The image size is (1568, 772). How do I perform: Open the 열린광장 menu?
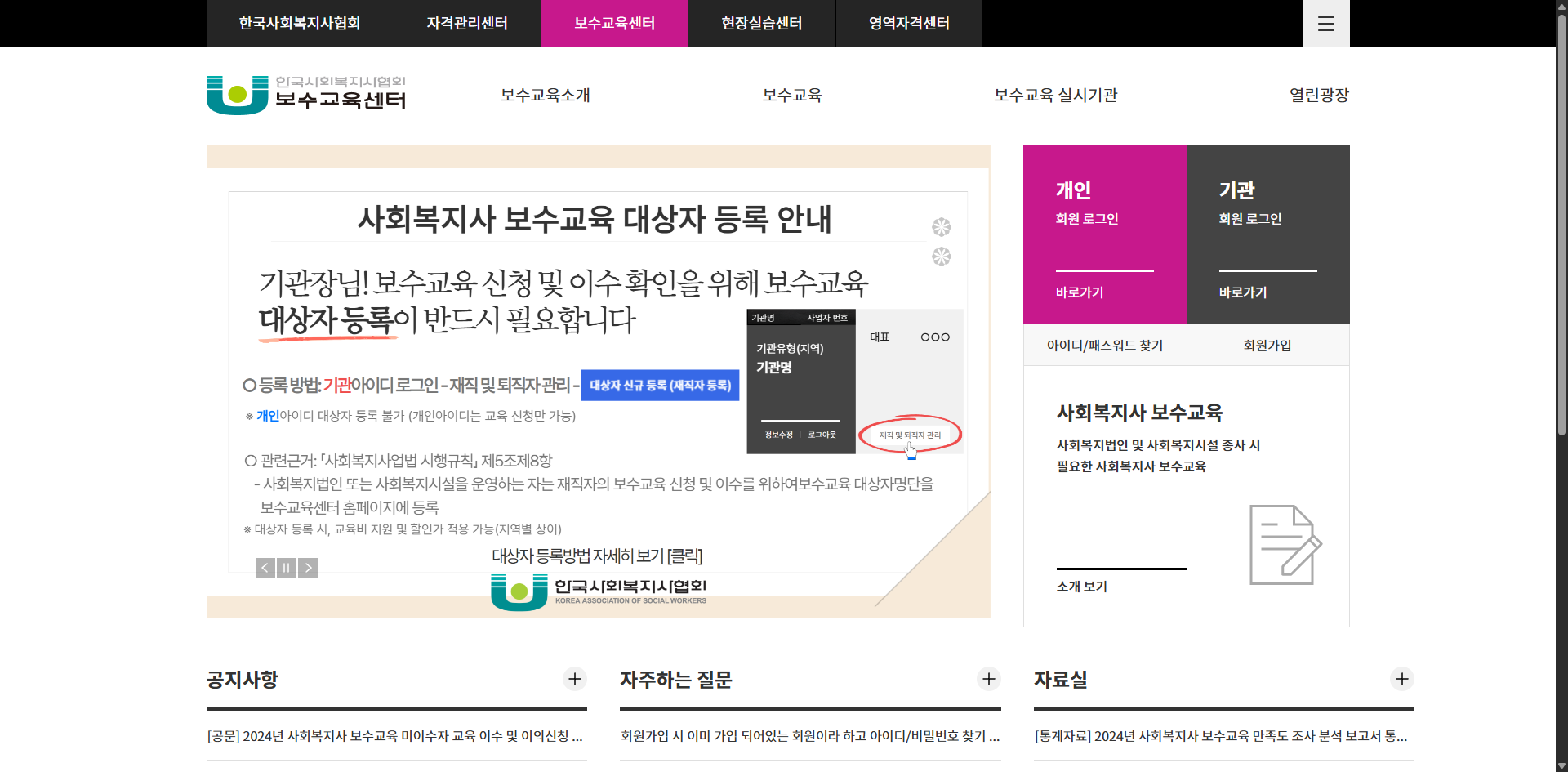click(1318, 94)
